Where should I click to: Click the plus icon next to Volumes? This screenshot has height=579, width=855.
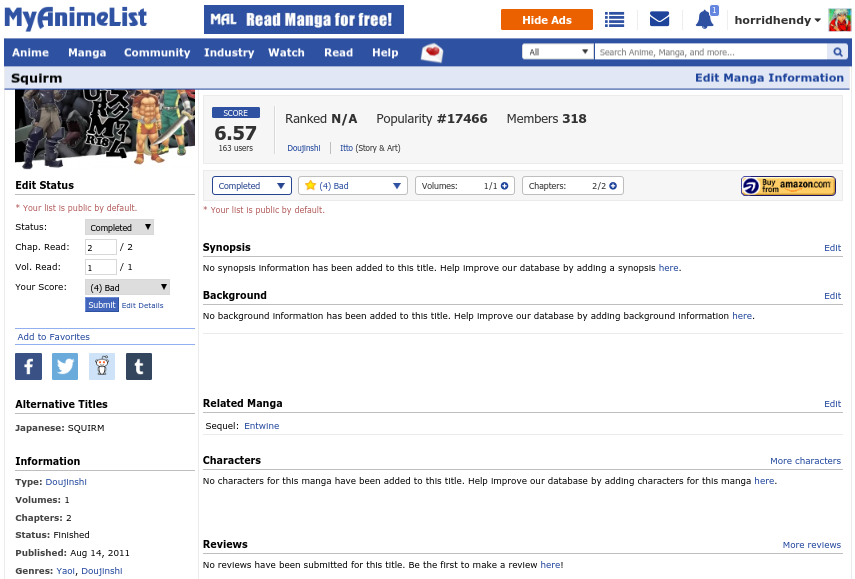504,186
